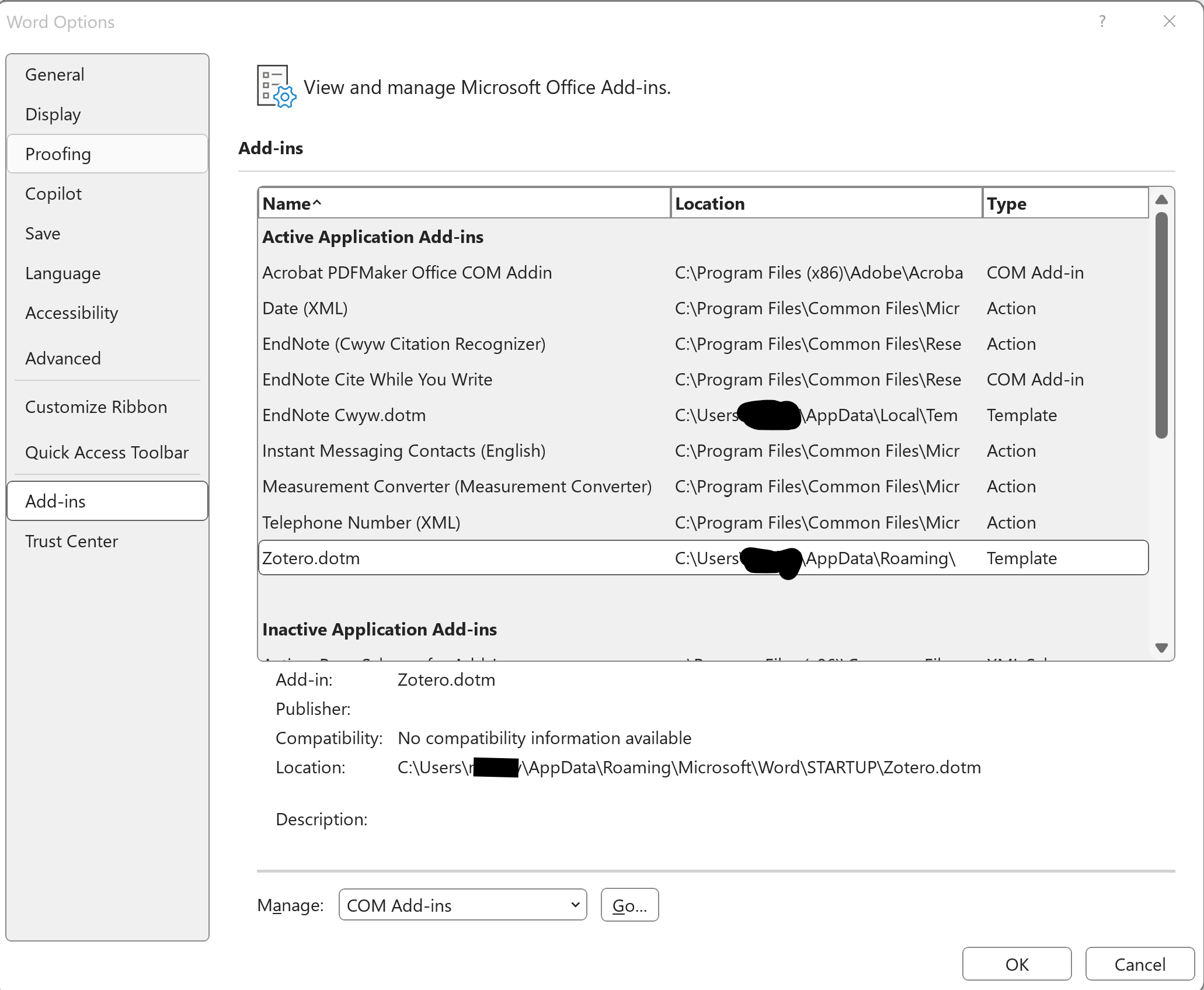
Task: Open the Proofing options category
Action: [107, 154]
